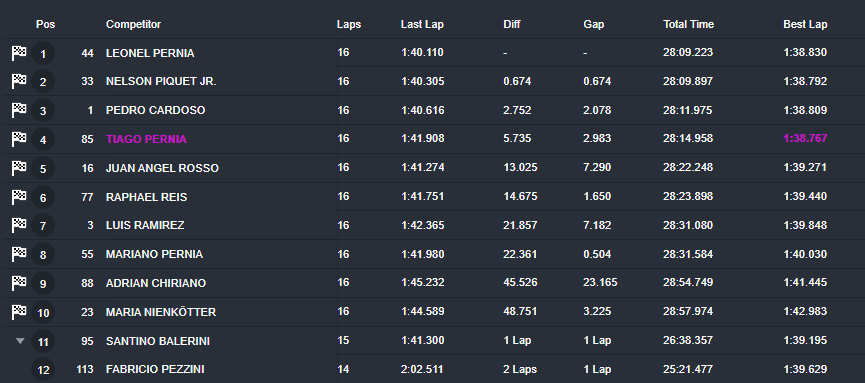Click the Total Time column header

[x=688, y=24]
